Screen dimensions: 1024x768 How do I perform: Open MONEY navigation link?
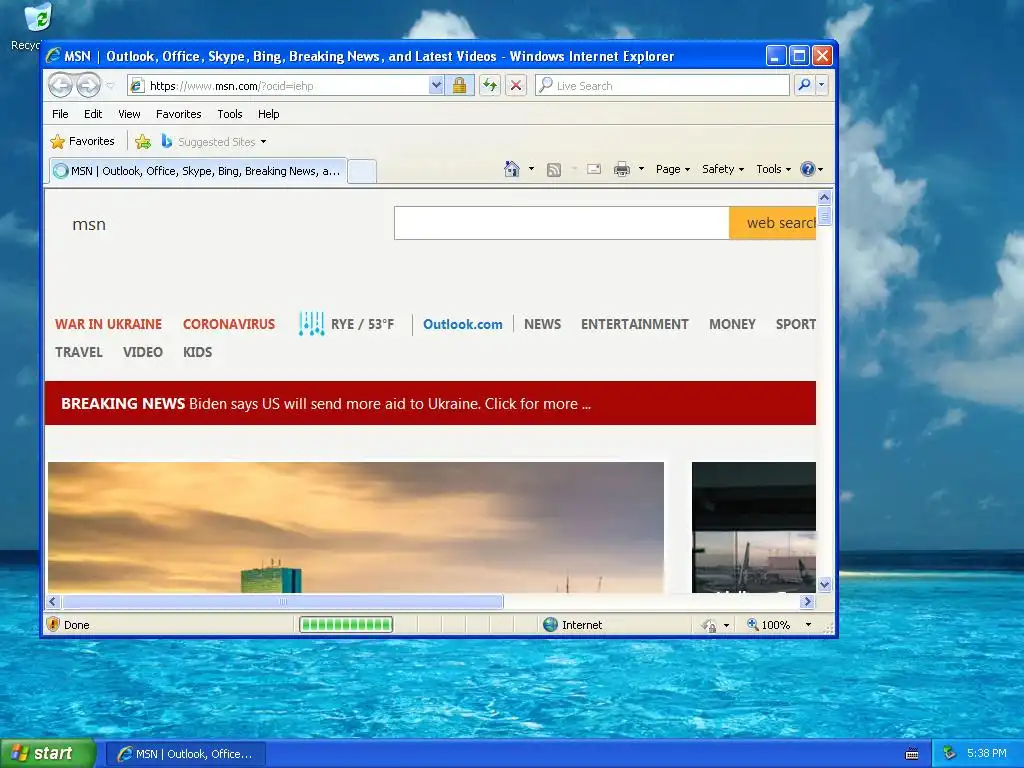pos(732,324)
